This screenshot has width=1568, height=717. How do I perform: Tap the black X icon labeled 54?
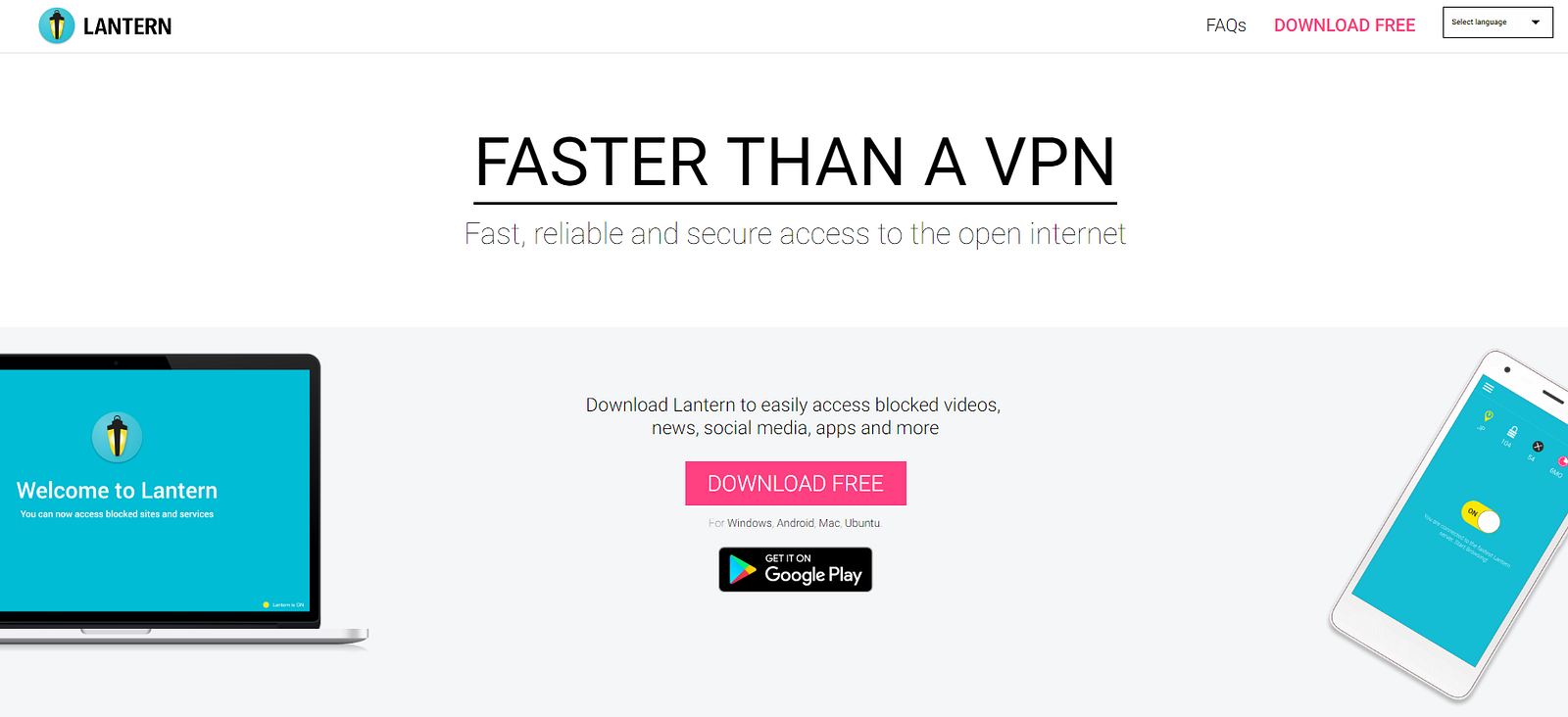tap(1538, 447)
